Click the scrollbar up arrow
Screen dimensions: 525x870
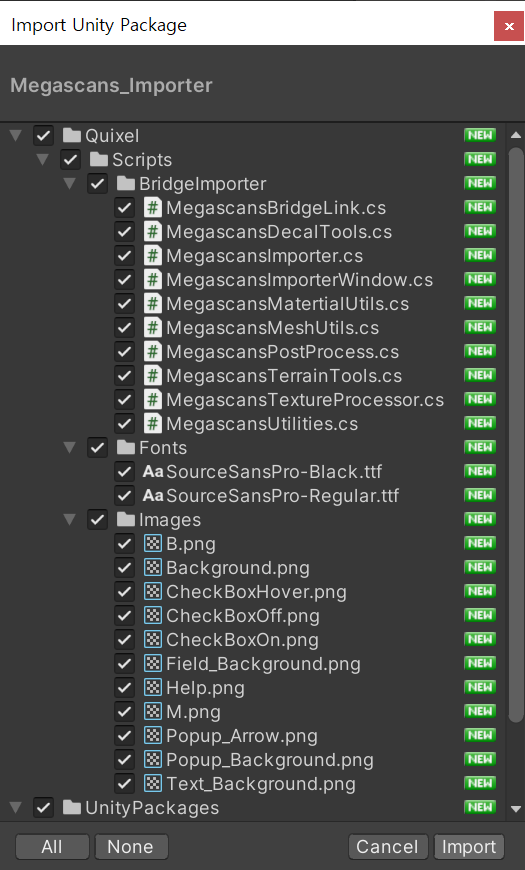click(516, 135)
